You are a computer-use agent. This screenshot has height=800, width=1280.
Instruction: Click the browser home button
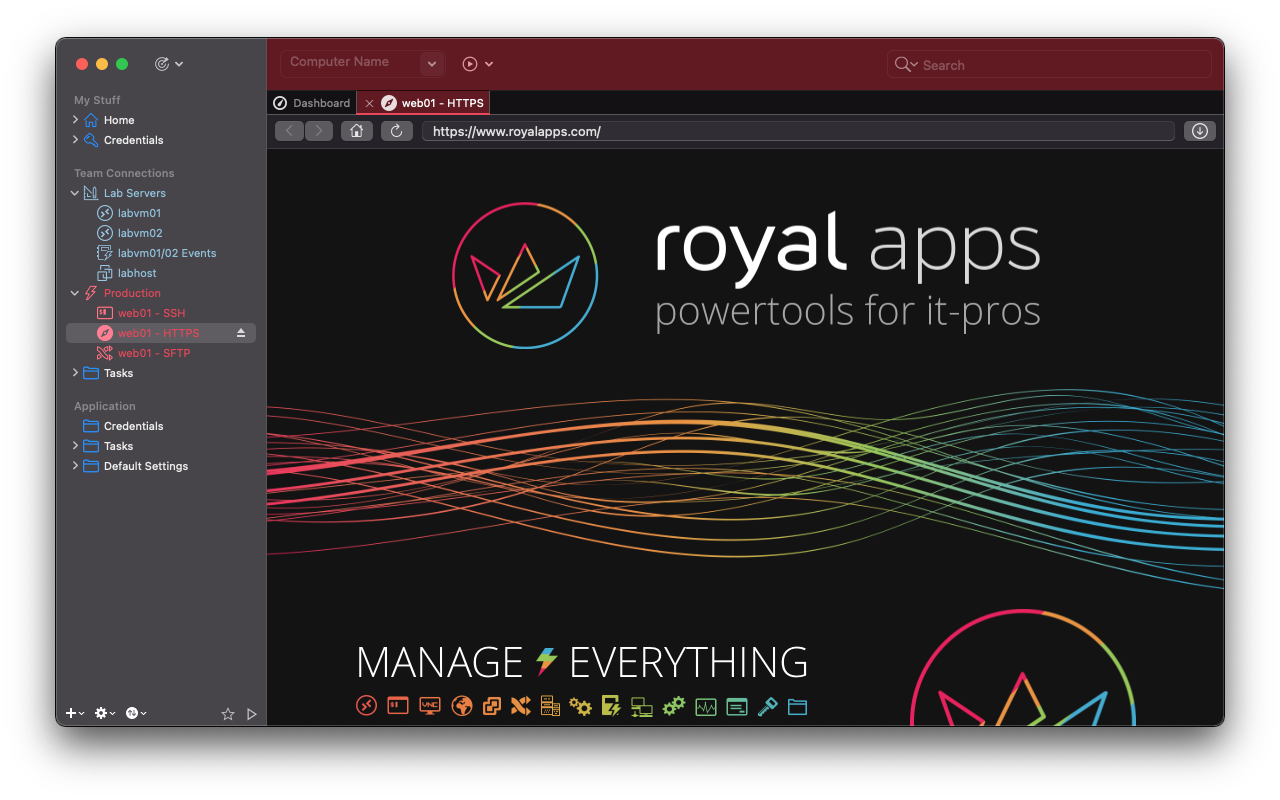tap(356, 131)
